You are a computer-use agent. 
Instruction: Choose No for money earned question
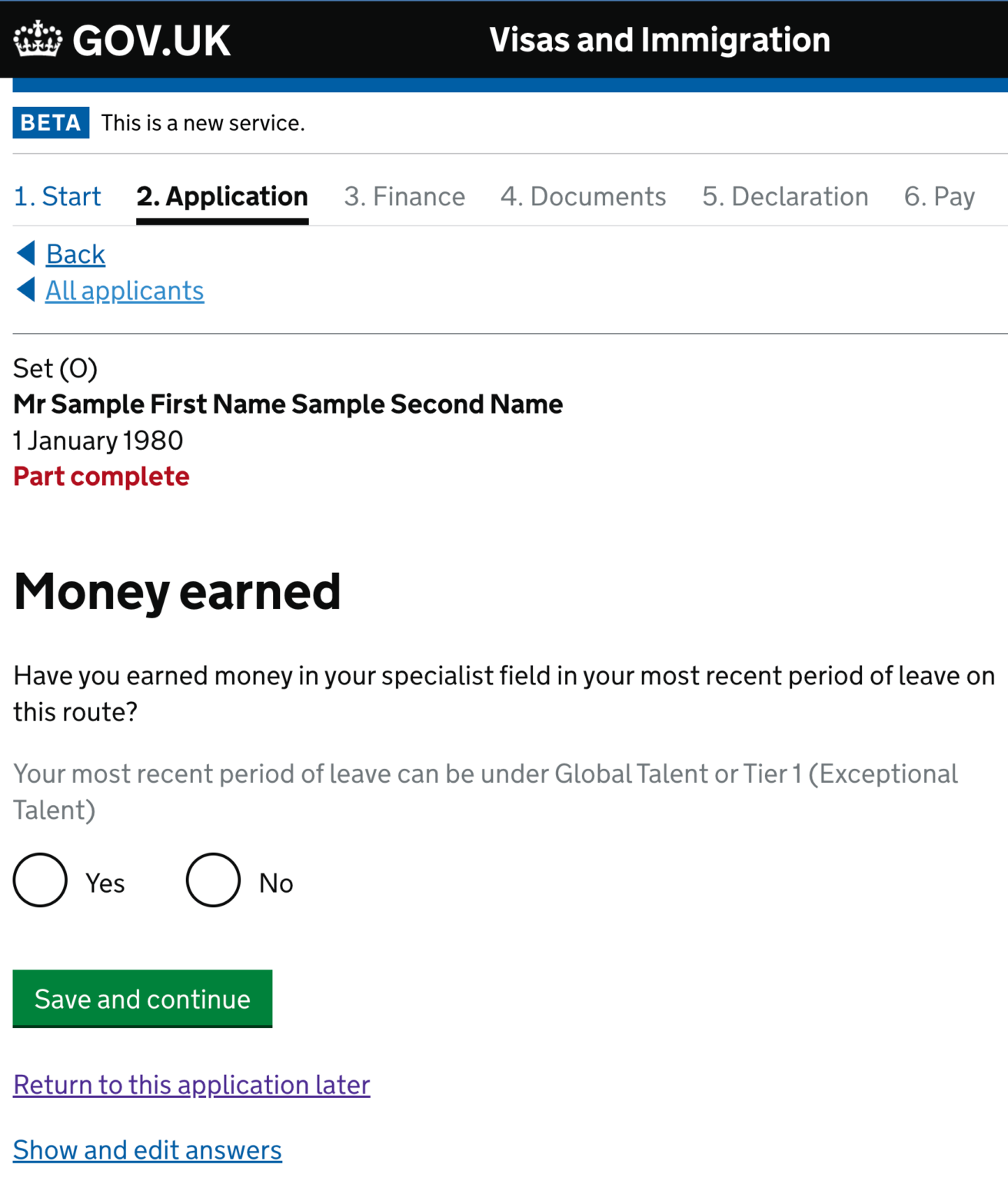pyautogui.click(x=212, y=881)
